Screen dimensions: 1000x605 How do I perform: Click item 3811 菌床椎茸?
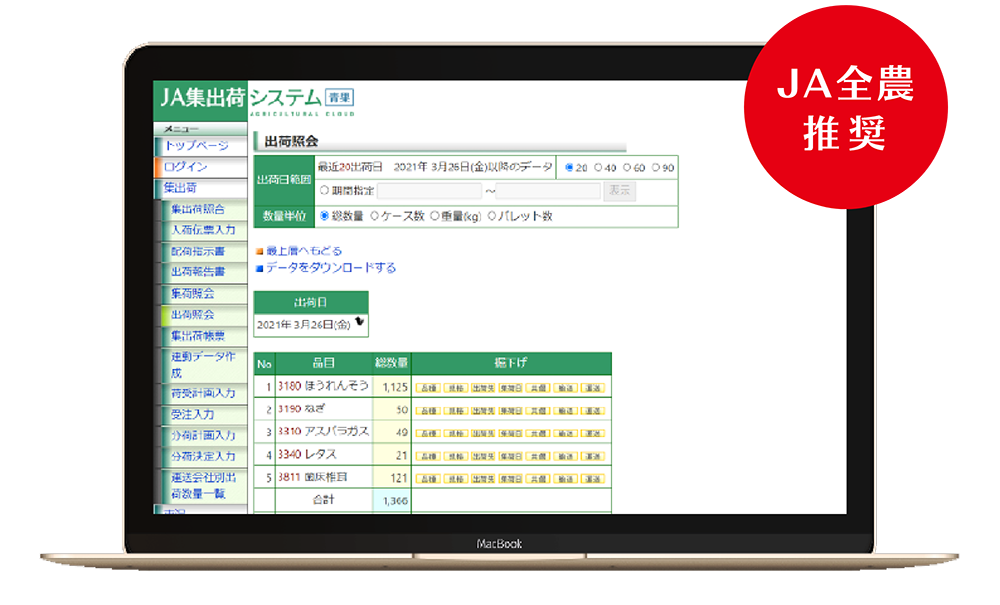312,477
